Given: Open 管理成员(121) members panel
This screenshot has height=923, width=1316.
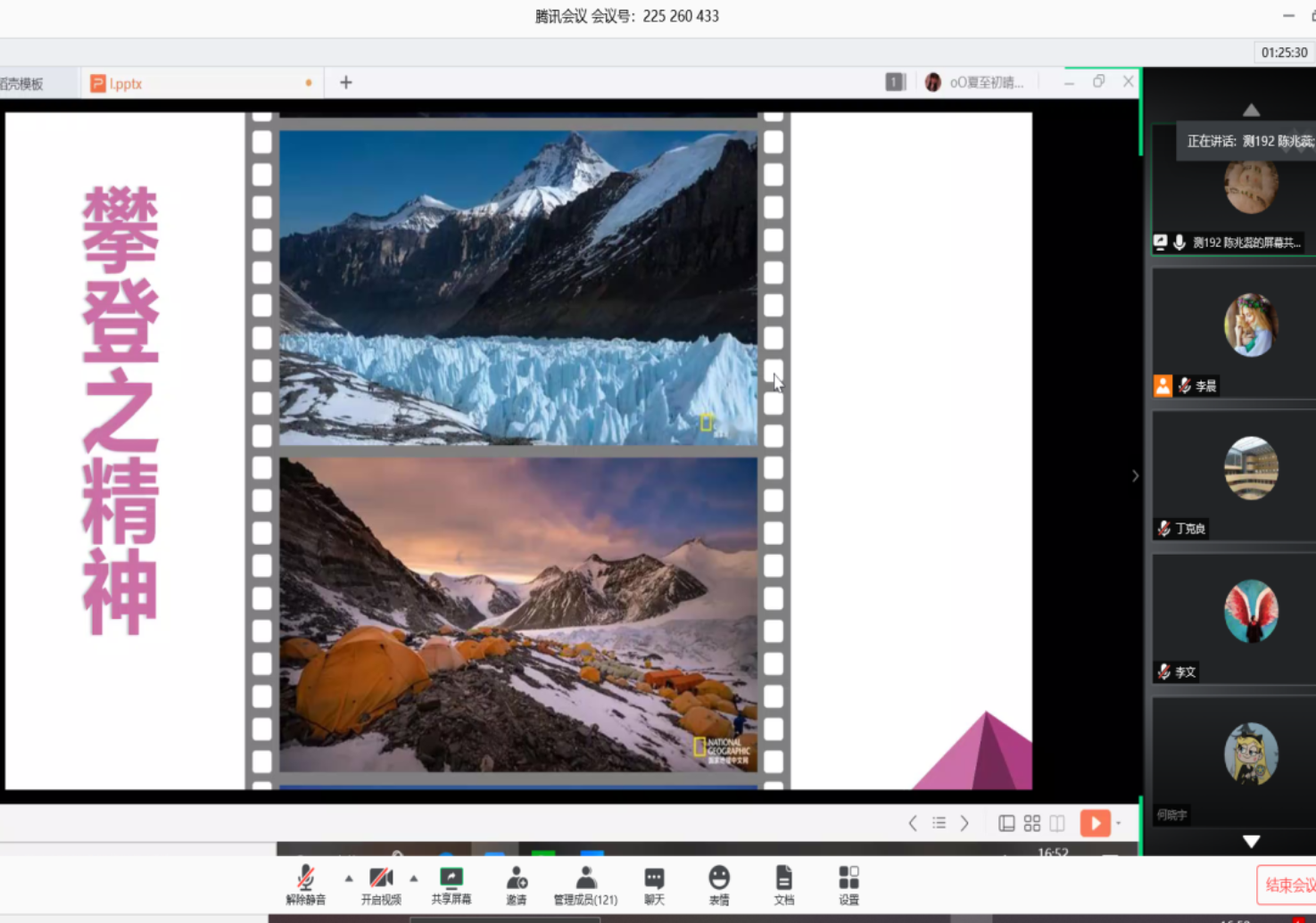Looking at the screenshot, I should click(x=585, y=885).
